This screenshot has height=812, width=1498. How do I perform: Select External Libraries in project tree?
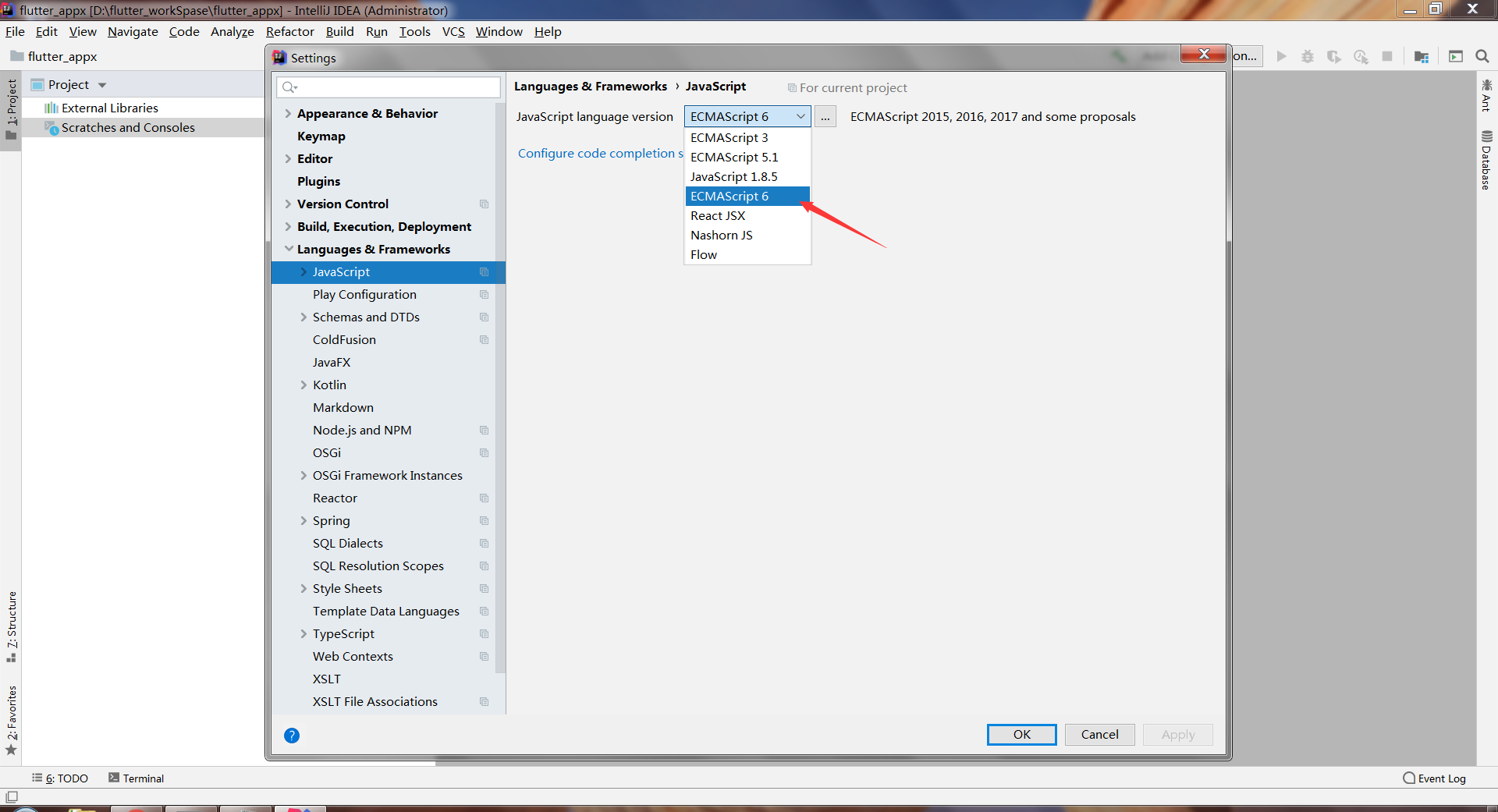click(109, 108)
